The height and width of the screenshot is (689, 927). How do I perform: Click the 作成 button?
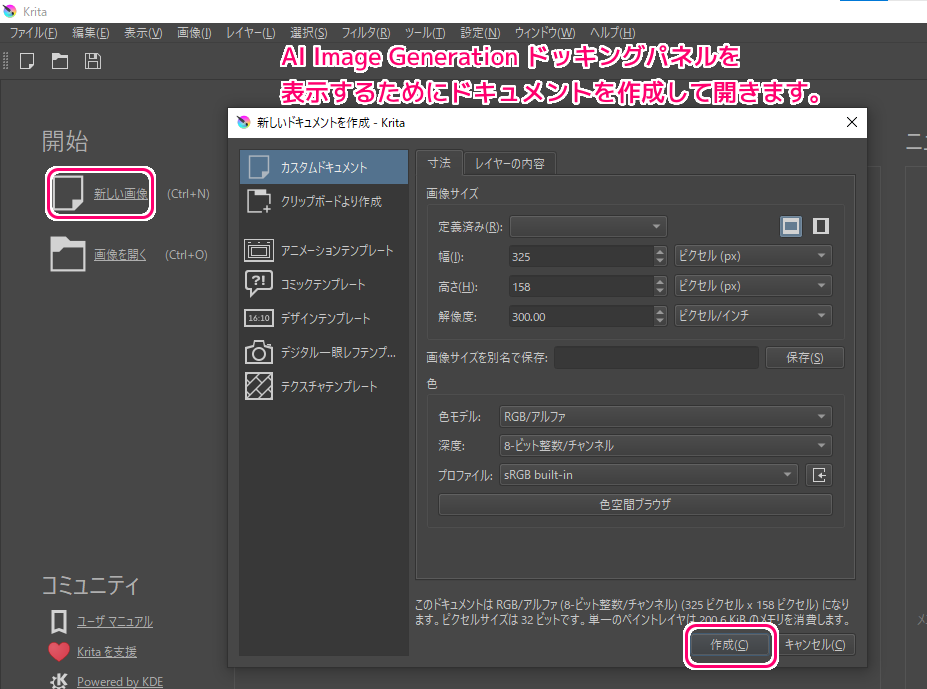729,645
